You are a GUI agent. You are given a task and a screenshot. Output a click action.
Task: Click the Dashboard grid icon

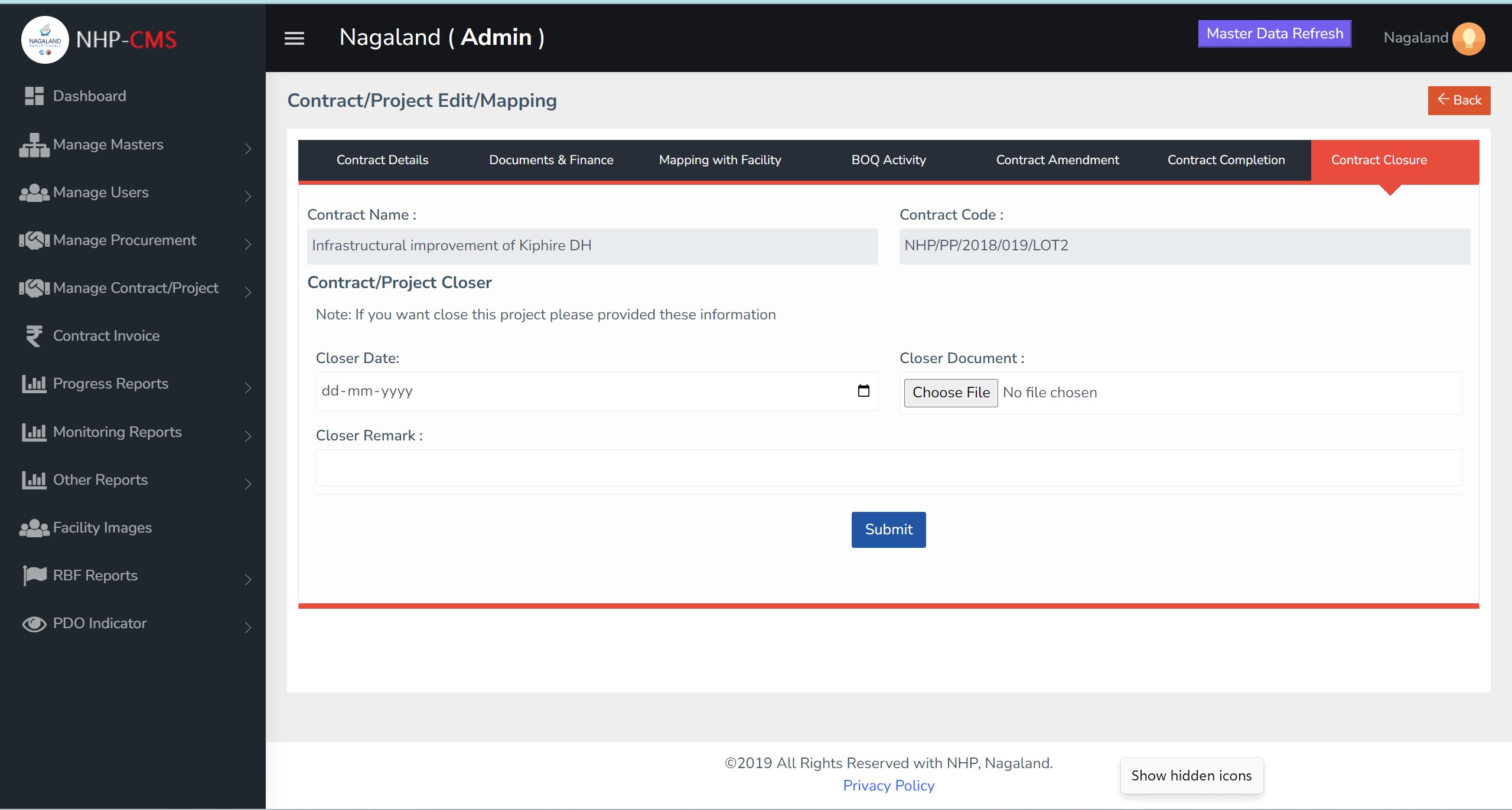tap(34, 96)
